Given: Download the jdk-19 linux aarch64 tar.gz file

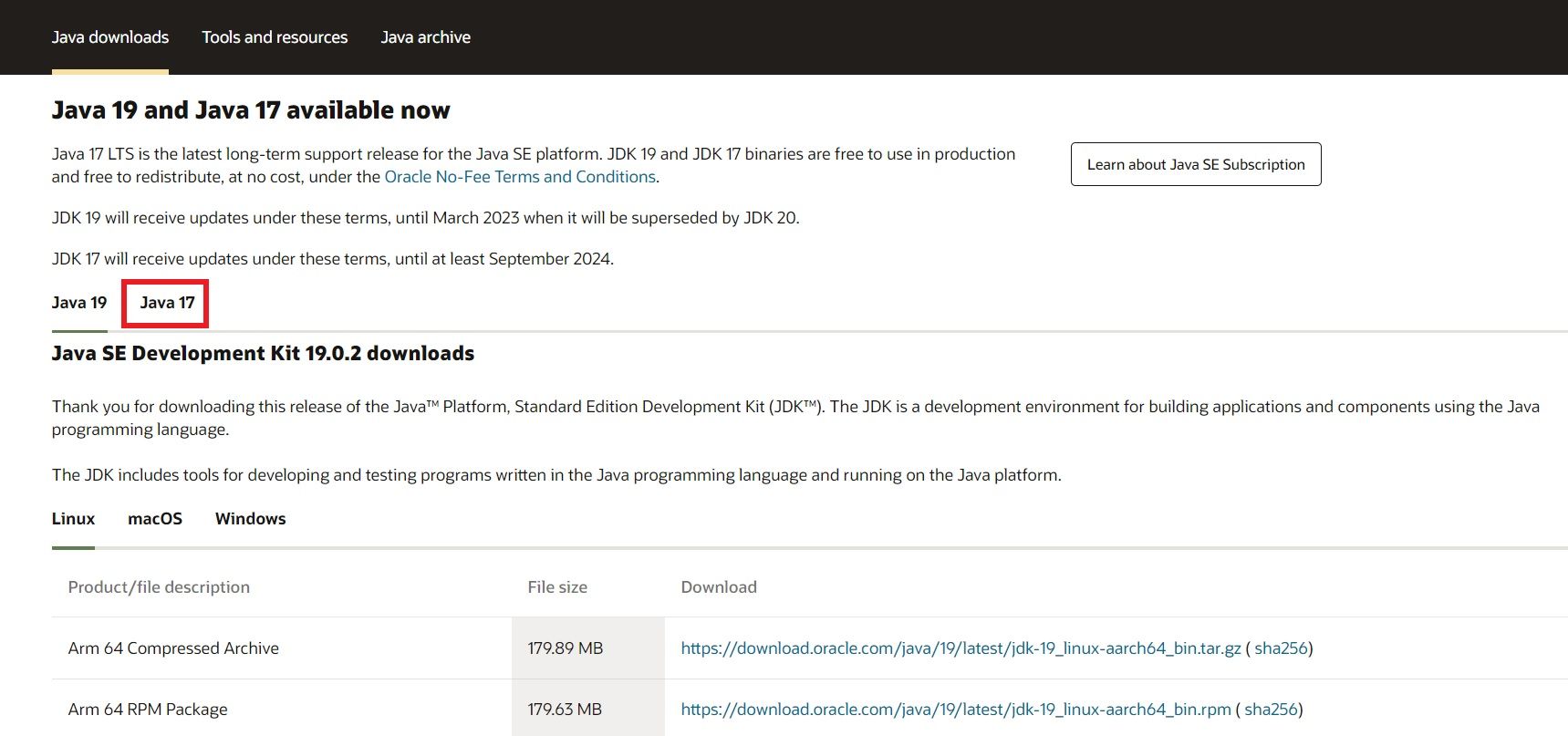Looking at the screenshot, I should (x=961, y=648).
